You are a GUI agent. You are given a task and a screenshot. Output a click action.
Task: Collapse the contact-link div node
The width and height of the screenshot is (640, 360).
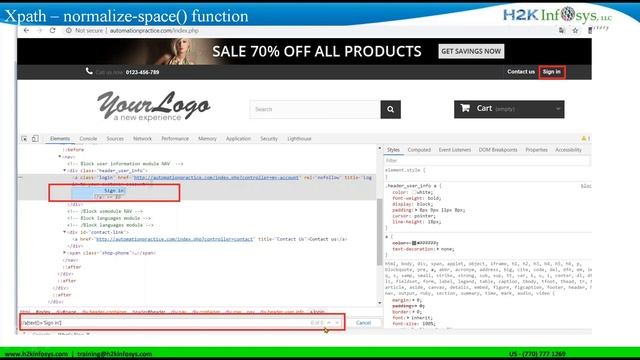64,232
